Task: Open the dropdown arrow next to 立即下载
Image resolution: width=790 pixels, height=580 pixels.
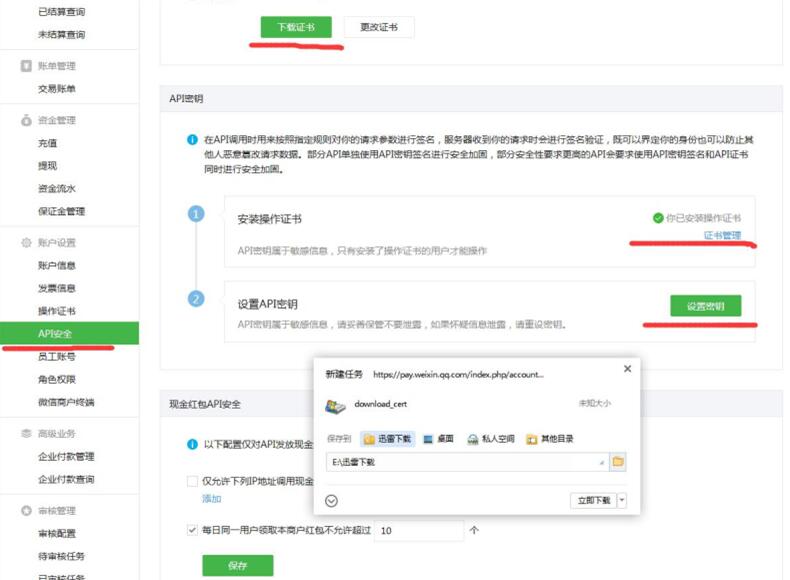Action: [x=622, y=500]
